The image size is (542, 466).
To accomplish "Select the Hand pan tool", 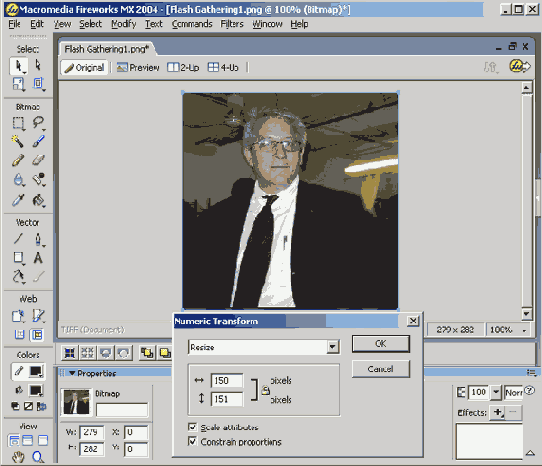I will click(x=18, y=457).
